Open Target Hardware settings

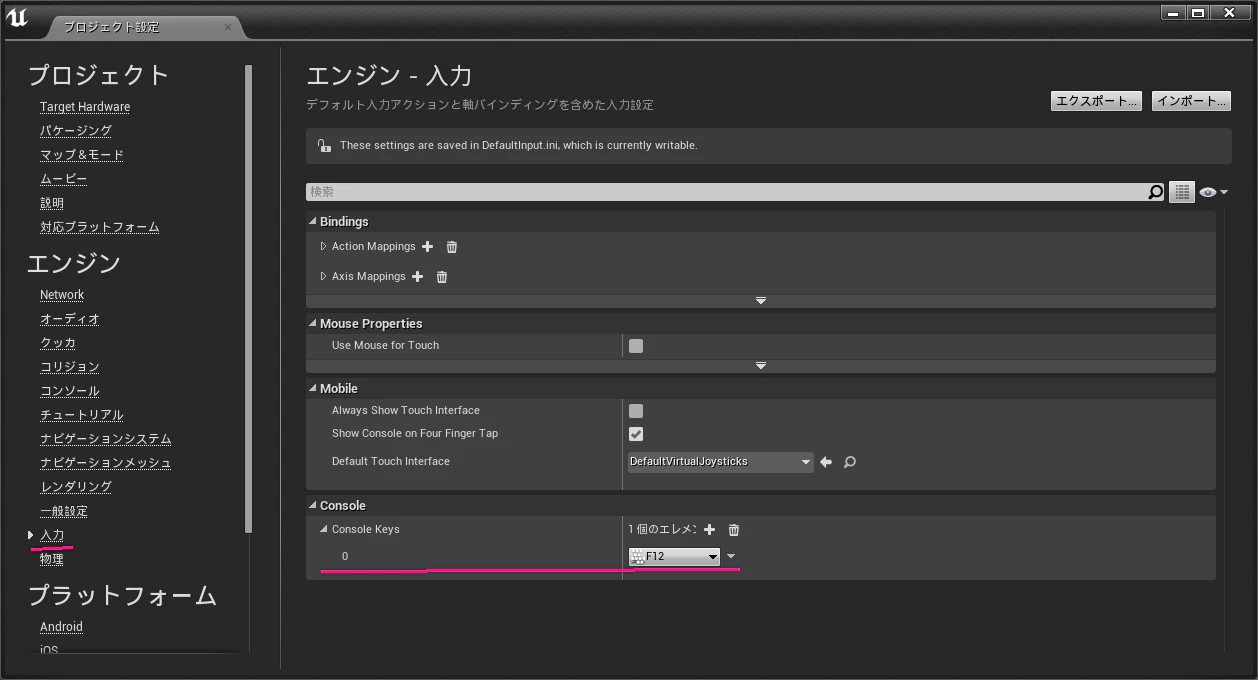85,107
